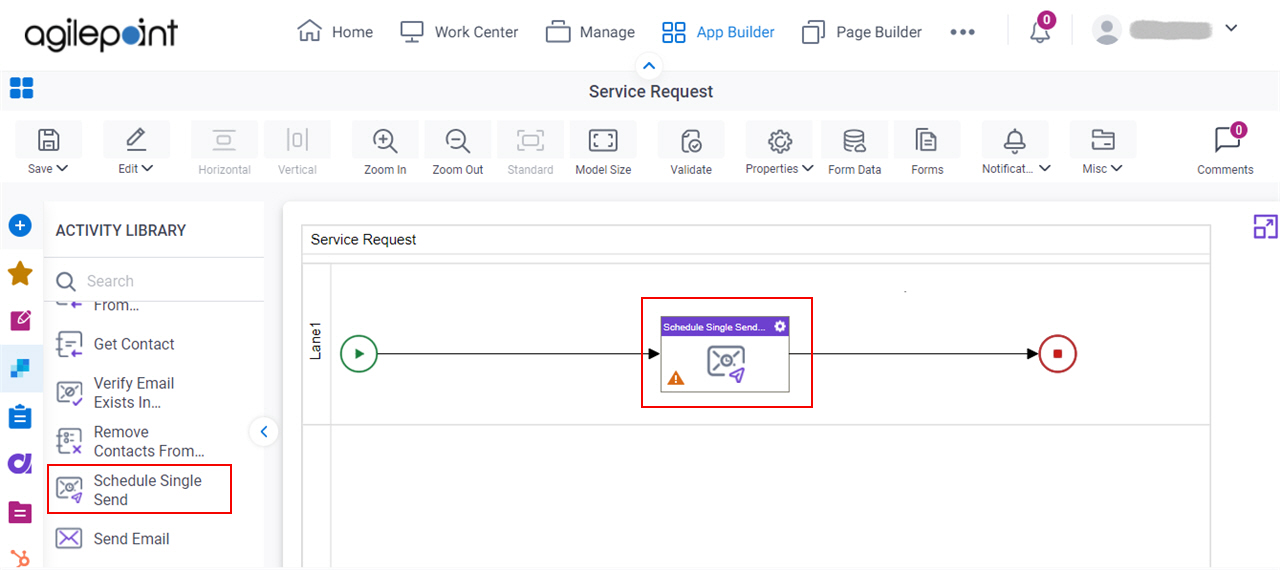Click the Model Size tool
Viewport: 1280px width, 570px height.
(x=603, y=148)
